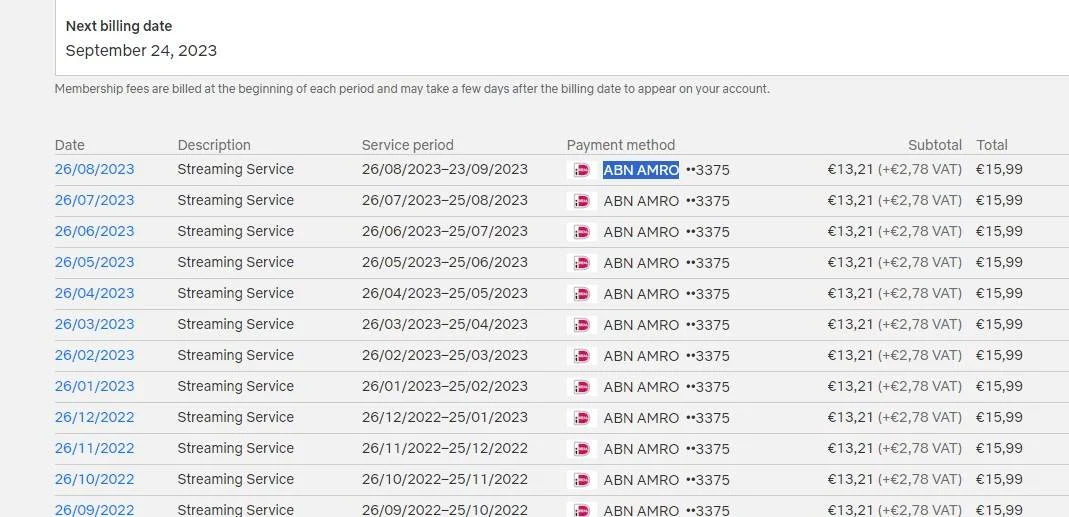Click the €15,99 total for 26/04/2023
Image resolution: width=1069 pixels, height=517 pixels.
coord(999,293)
